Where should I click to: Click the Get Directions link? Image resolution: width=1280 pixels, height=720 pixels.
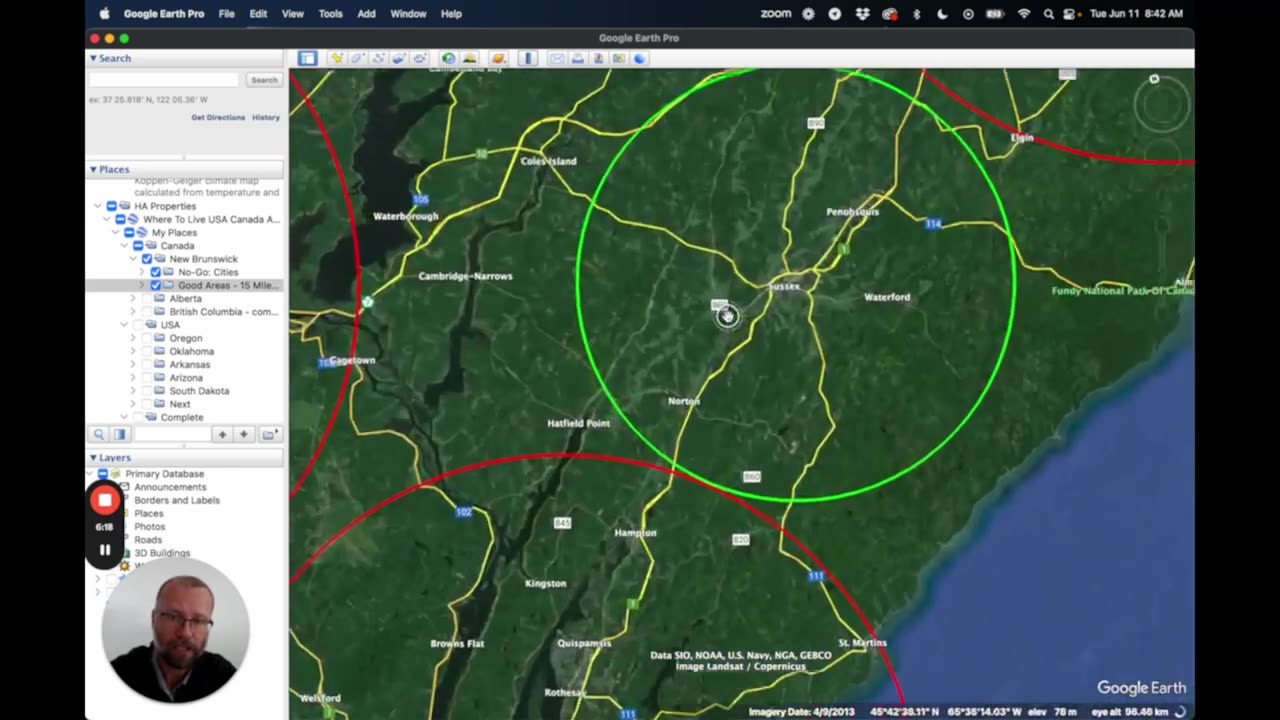pyautogui.click(x=218, y=117)
